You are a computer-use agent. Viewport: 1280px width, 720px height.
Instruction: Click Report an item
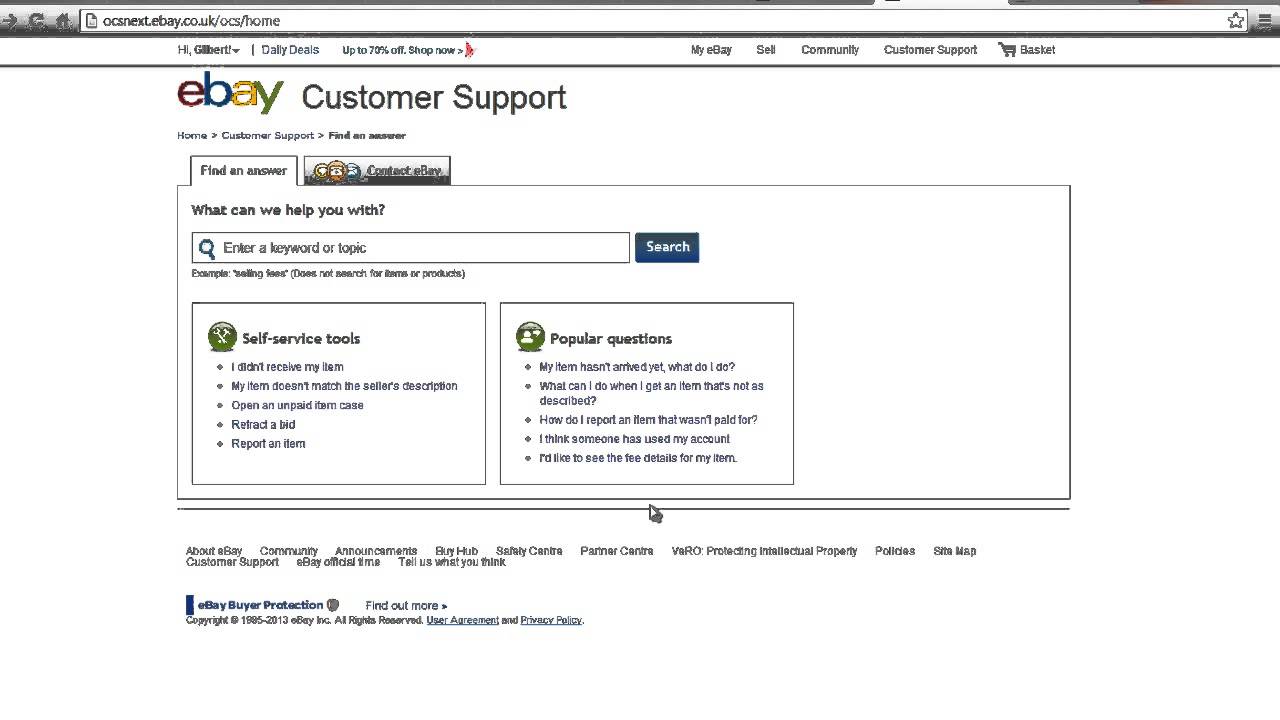[x=268, y=443]
